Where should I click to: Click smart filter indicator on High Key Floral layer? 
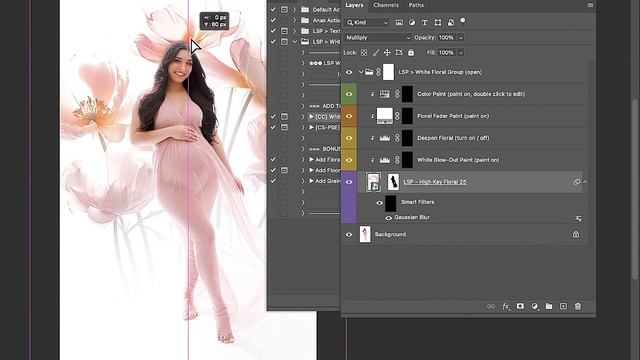(x=577, y=182)
